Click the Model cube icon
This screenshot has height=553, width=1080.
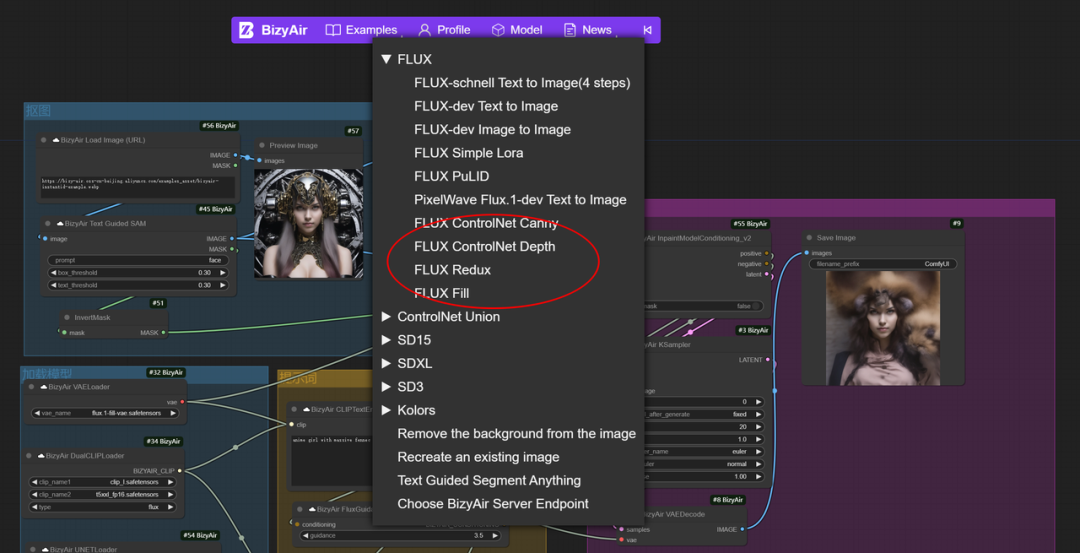click(498, 30)
